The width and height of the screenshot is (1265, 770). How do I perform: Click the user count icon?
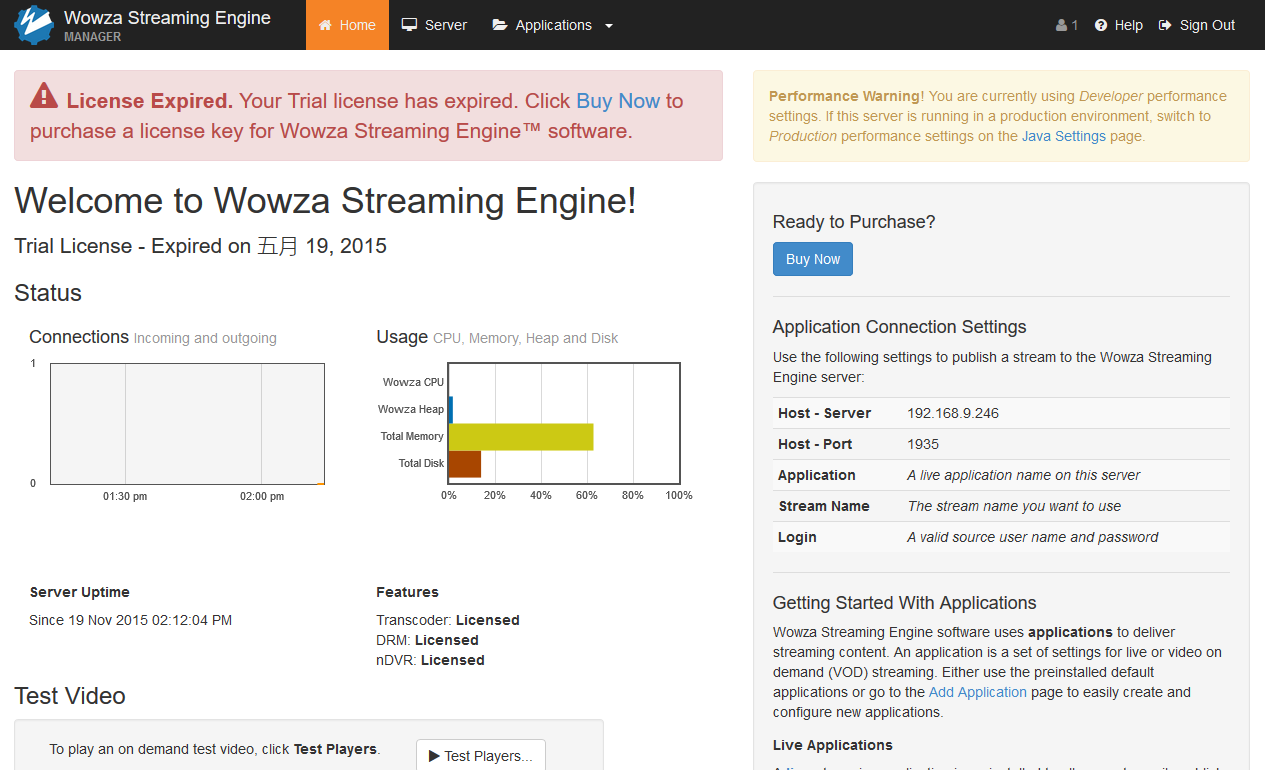click(x=1062, y=25)
